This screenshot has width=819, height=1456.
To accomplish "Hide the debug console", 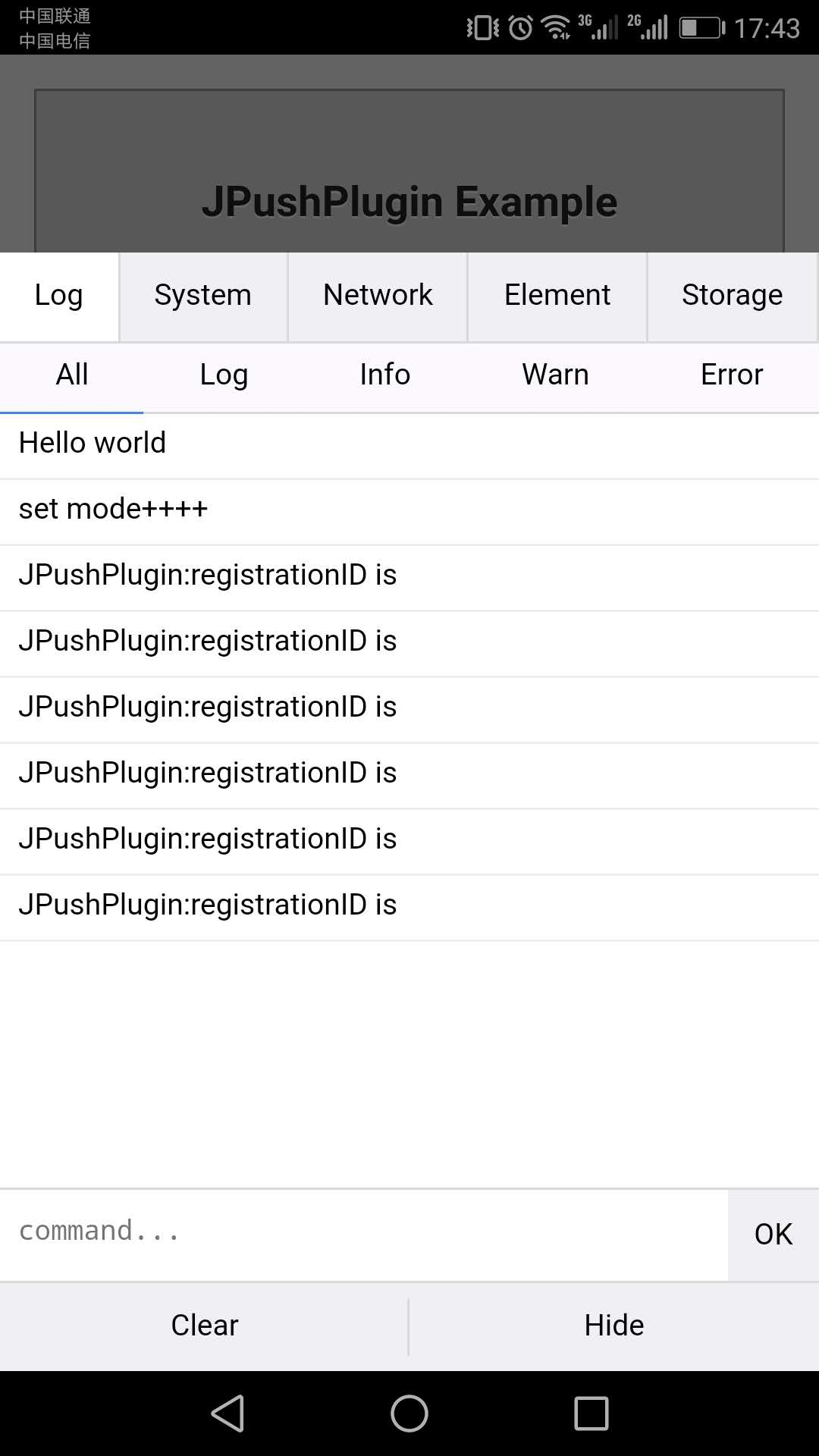I will 613,1326.
